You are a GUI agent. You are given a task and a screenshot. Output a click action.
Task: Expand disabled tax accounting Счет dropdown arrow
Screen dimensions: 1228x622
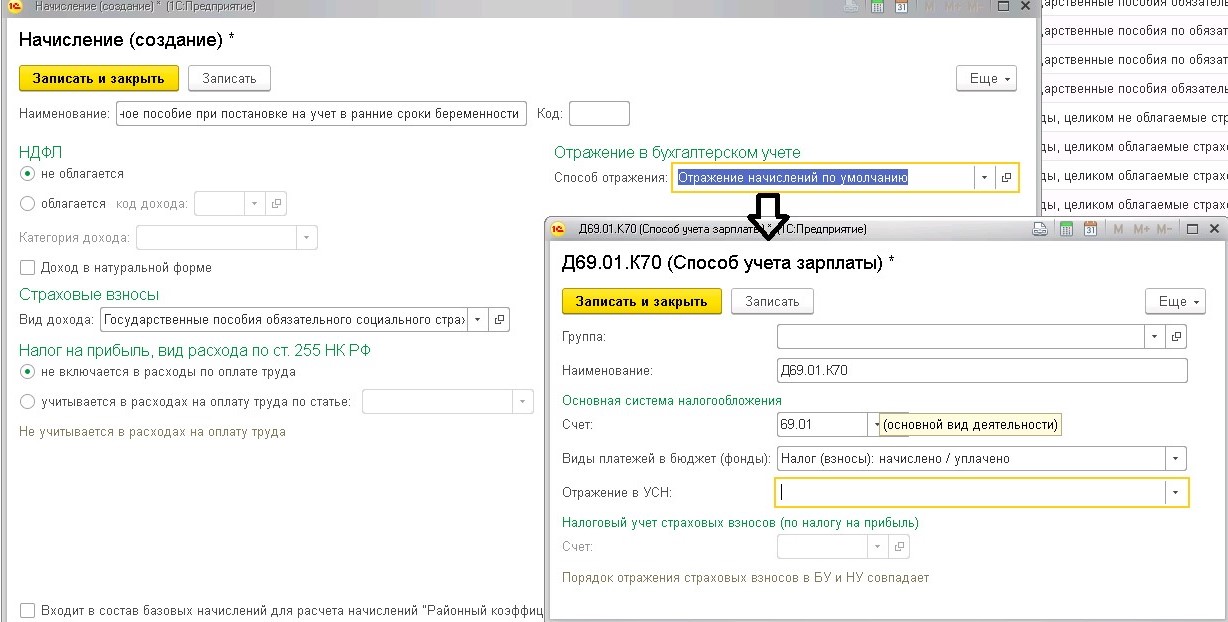click(x=877, y=547)
